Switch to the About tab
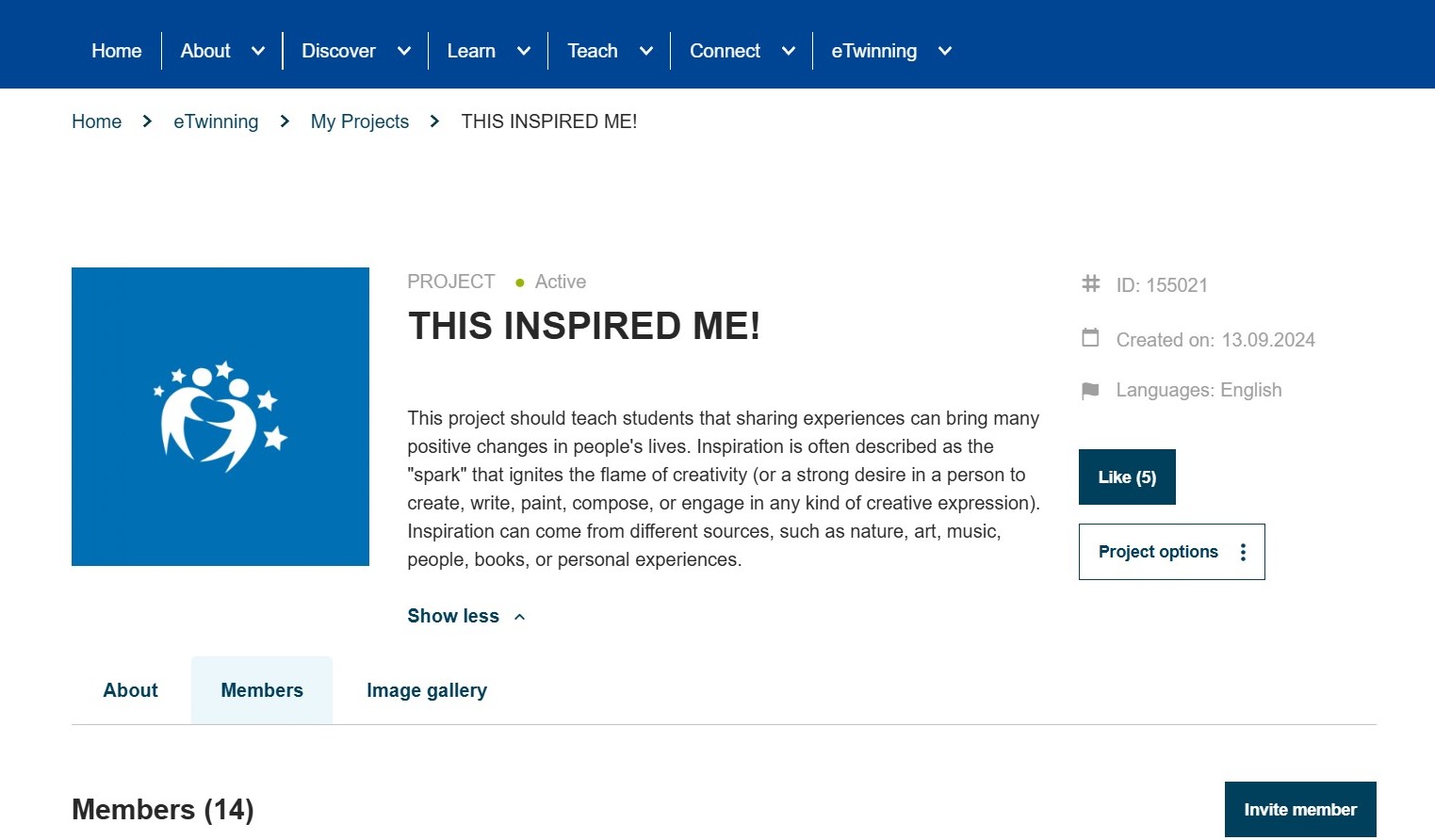This screenshot has height=840, width=1435. coord(130,690)
